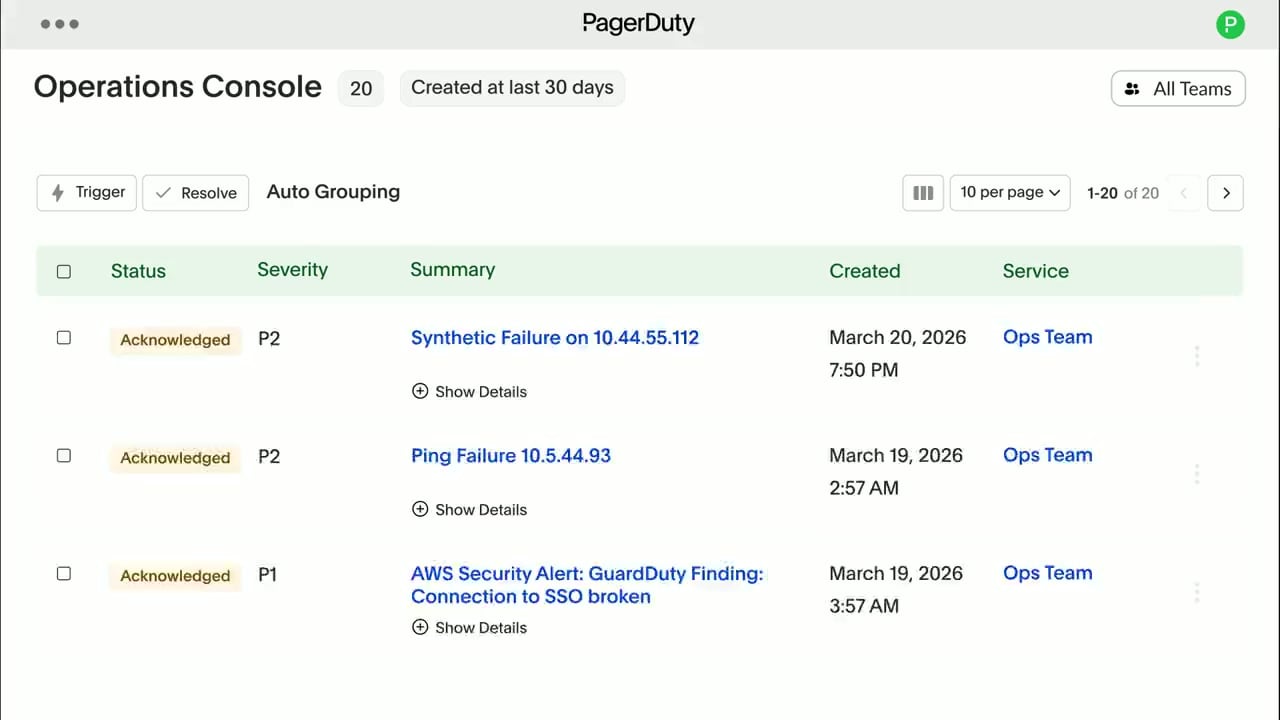Open kebab menu for Synthetic Failure incident
This screenshot has height=720, width=1280.
click(1196, 356)
